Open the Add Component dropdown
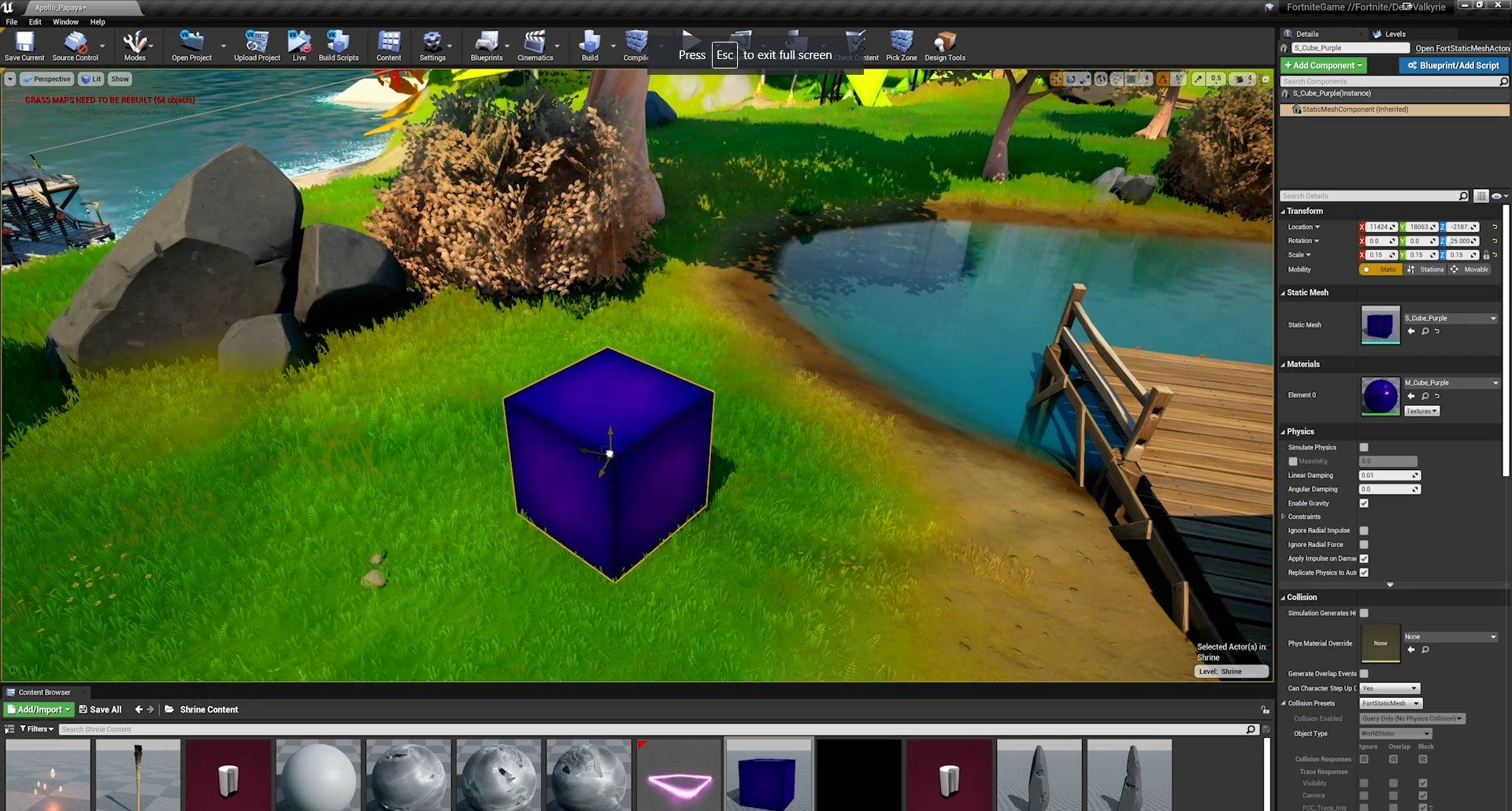This screenshot has width=1512, height=811. (x=1324, y=65)
